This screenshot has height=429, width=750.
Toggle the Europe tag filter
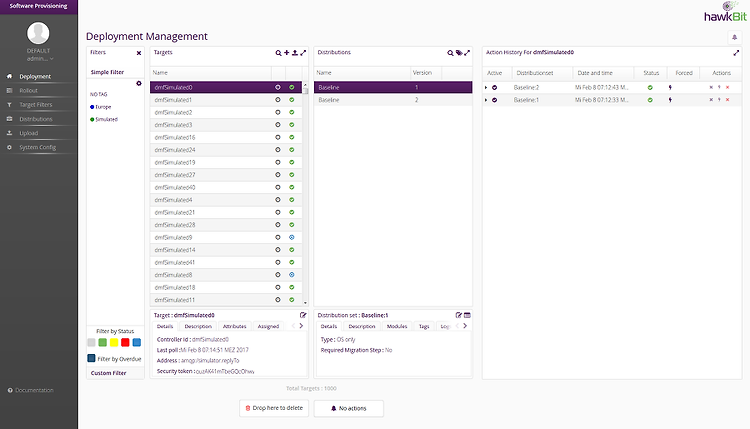(100, 107)
